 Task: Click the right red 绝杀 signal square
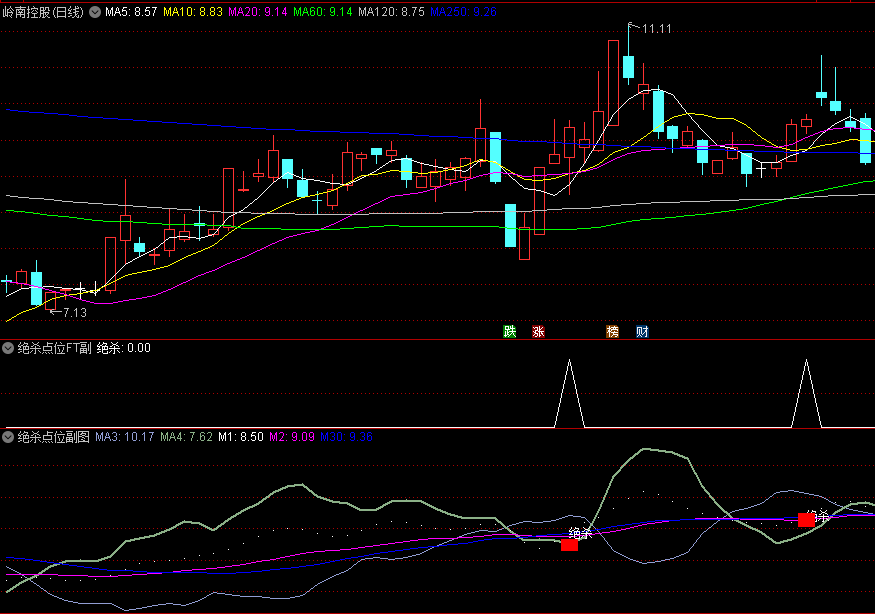point(806,520)
